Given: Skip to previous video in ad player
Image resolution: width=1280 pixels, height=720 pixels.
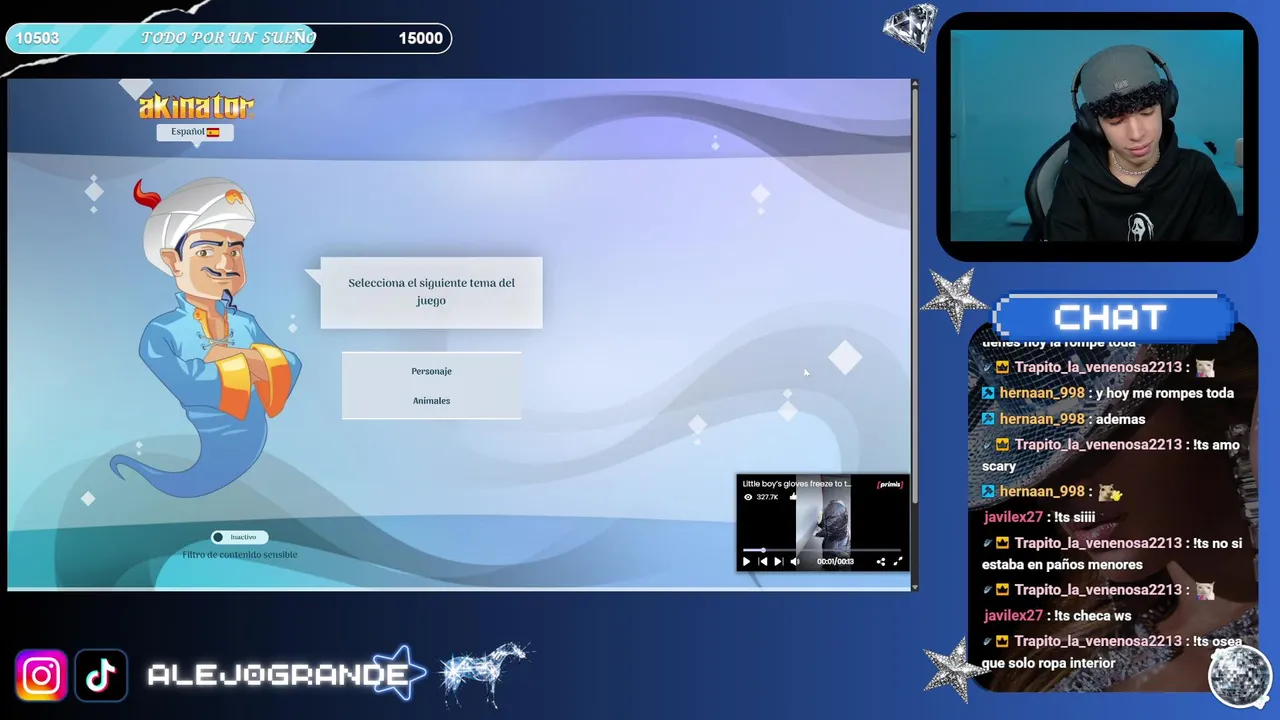Looking at the screenshot, I should point(763,561).
